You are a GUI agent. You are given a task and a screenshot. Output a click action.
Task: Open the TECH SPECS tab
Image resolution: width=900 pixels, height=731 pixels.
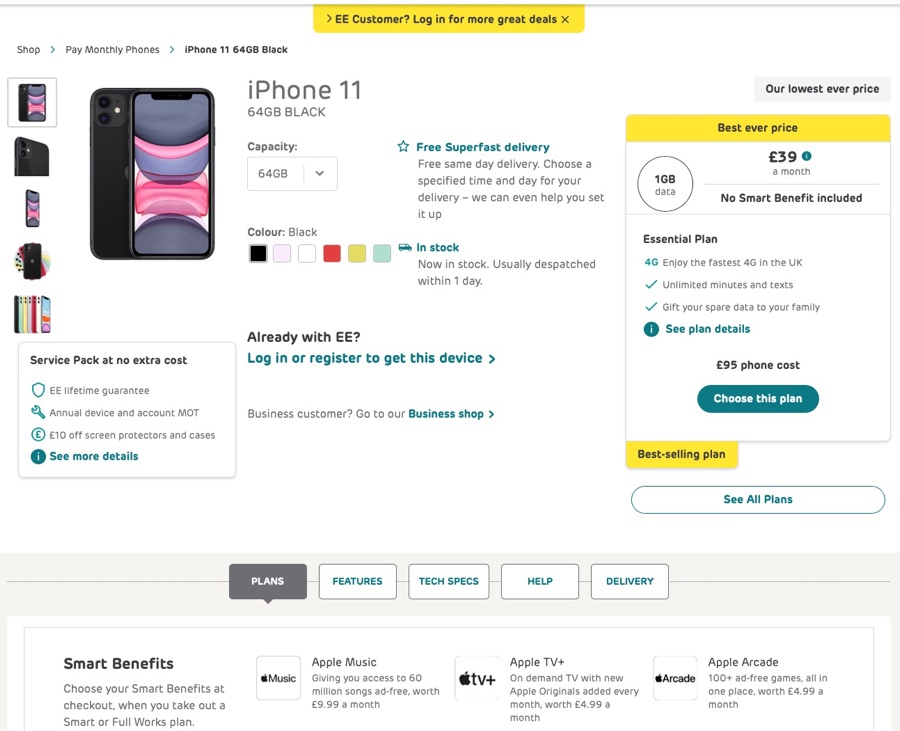pyautogui.click(x=448, y=581)
